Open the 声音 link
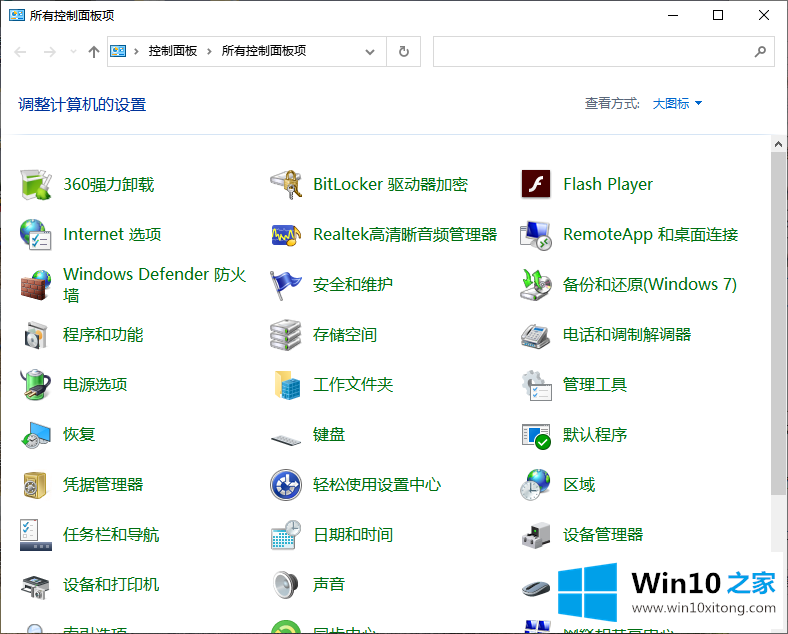788x634 pixels. [329, 585]
